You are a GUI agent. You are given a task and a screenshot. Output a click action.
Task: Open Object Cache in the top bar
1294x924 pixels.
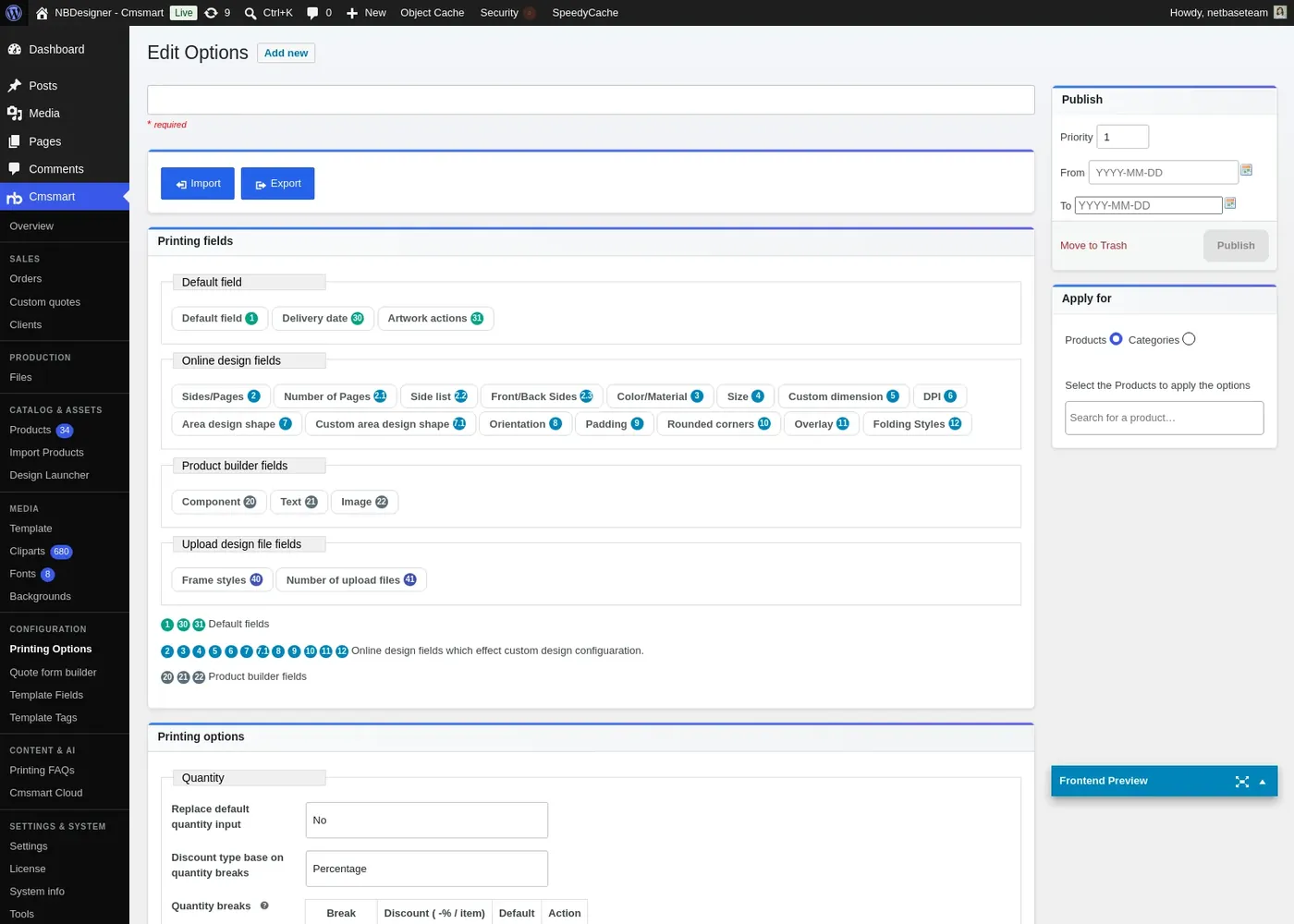pos(433,13)
